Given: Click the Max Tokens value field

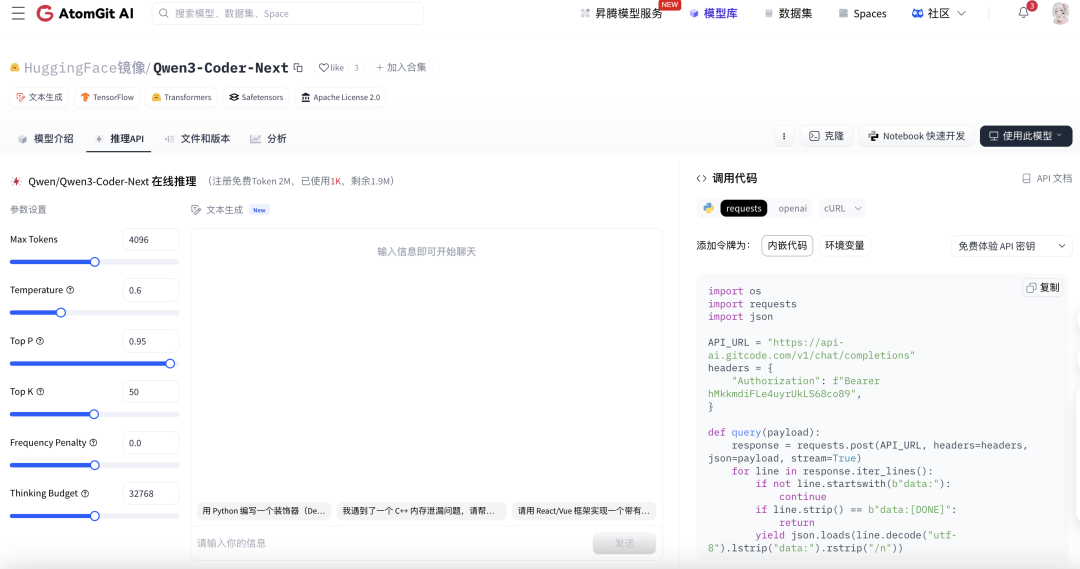Looking at the screenshot, I should pos(151,240).
